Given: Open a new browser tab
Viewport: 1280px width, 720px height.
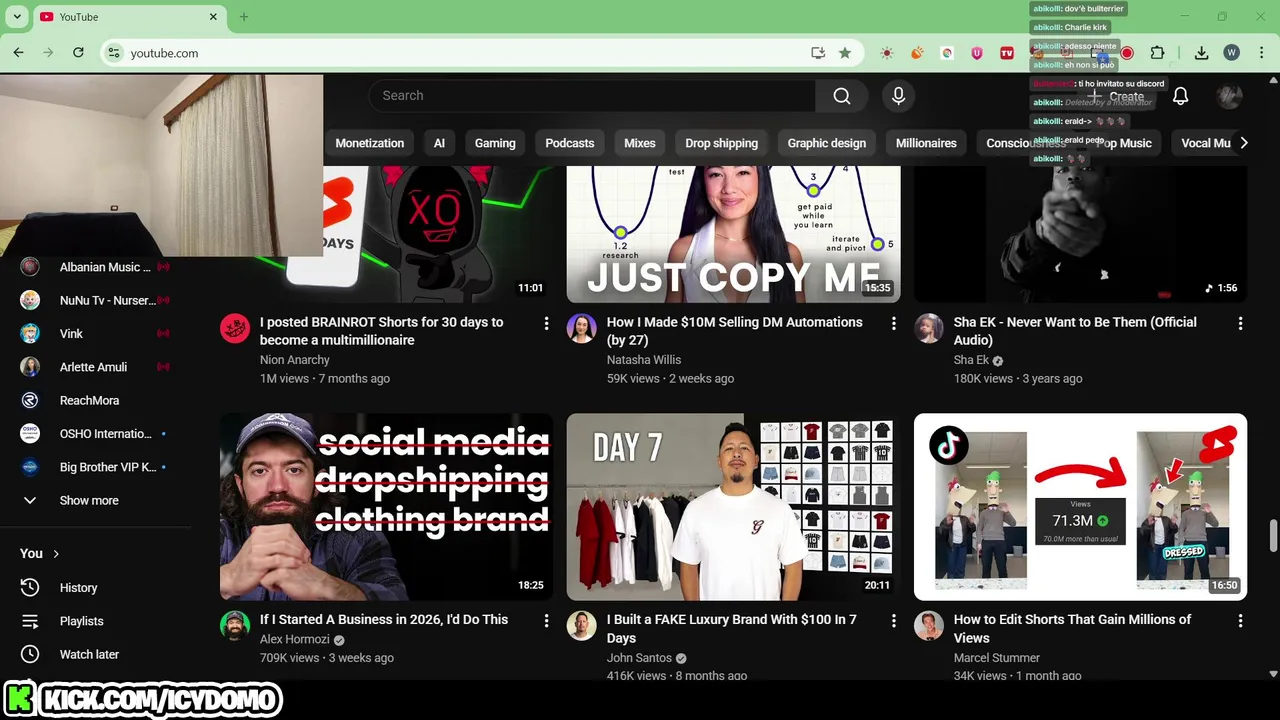Looking at the screenshot, I should [x=243, y=17].
